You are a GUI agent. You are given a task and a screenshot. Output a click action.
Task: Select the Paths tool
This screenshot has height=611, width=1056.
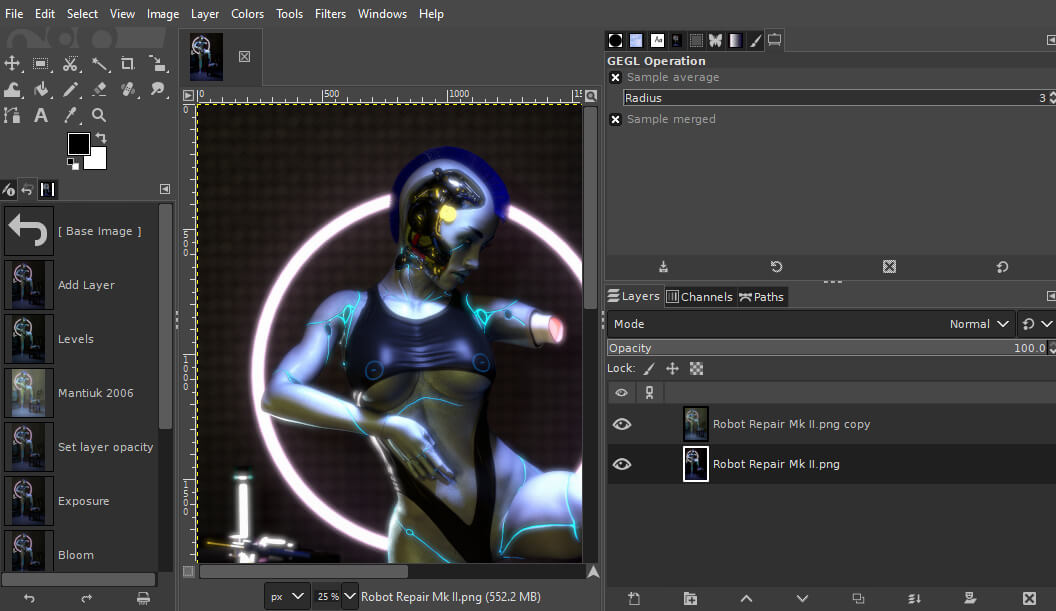pos(12,115)
